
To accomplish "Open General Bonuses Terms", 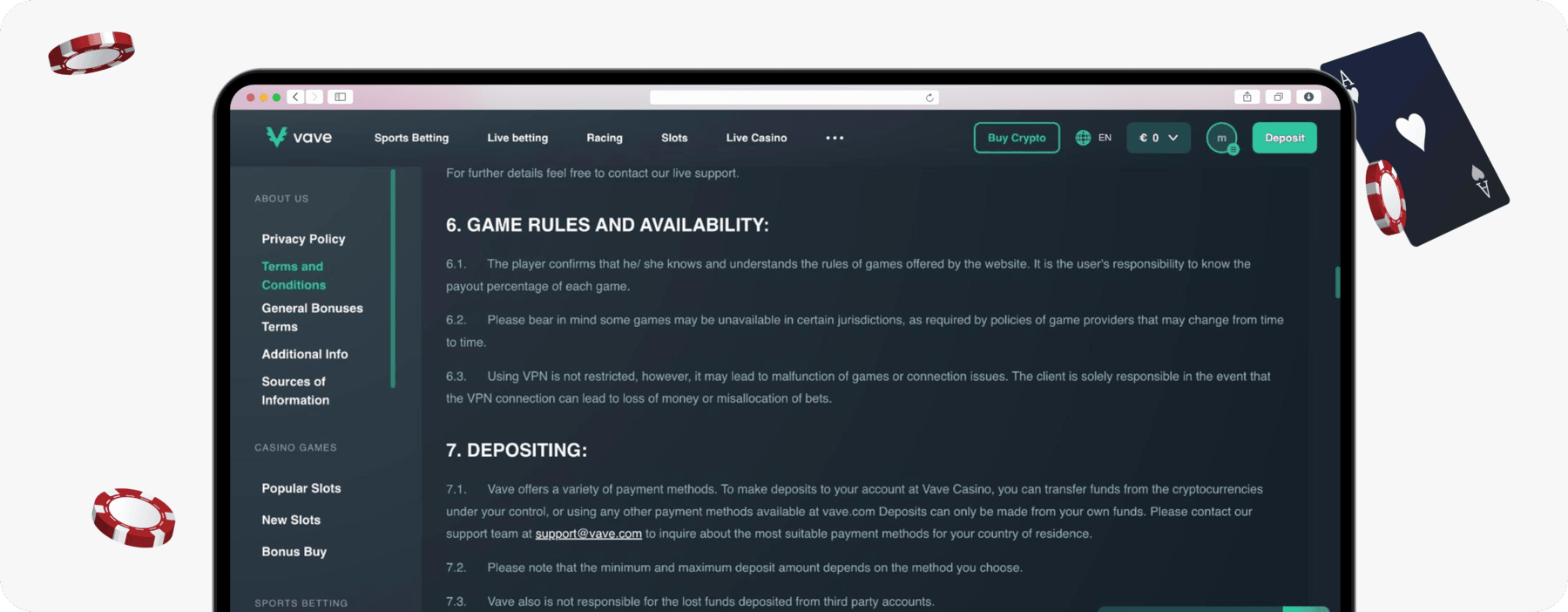I will 312,317.
